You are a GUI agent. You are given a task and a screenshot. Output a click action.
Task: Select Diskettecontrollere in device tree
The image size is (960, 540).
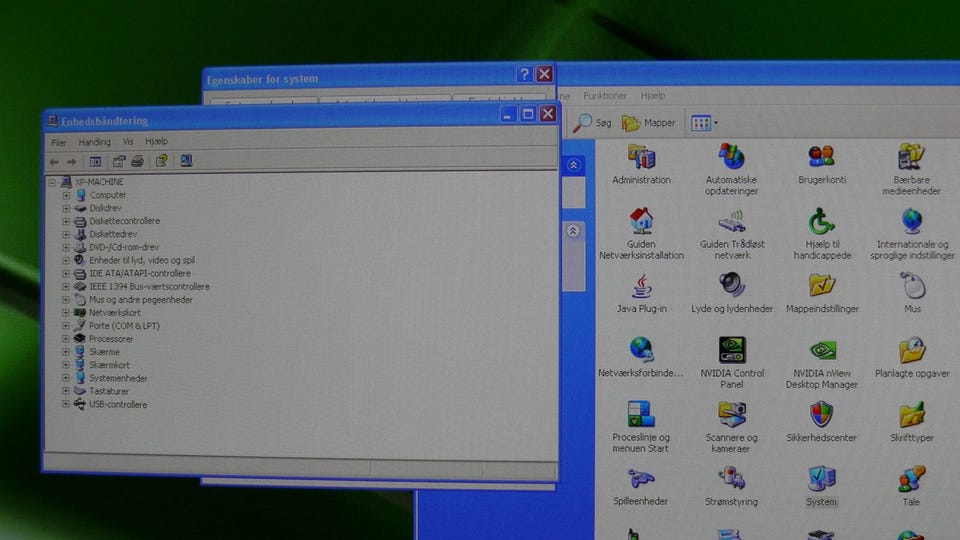pyautogui.click(x=124, y=221)
